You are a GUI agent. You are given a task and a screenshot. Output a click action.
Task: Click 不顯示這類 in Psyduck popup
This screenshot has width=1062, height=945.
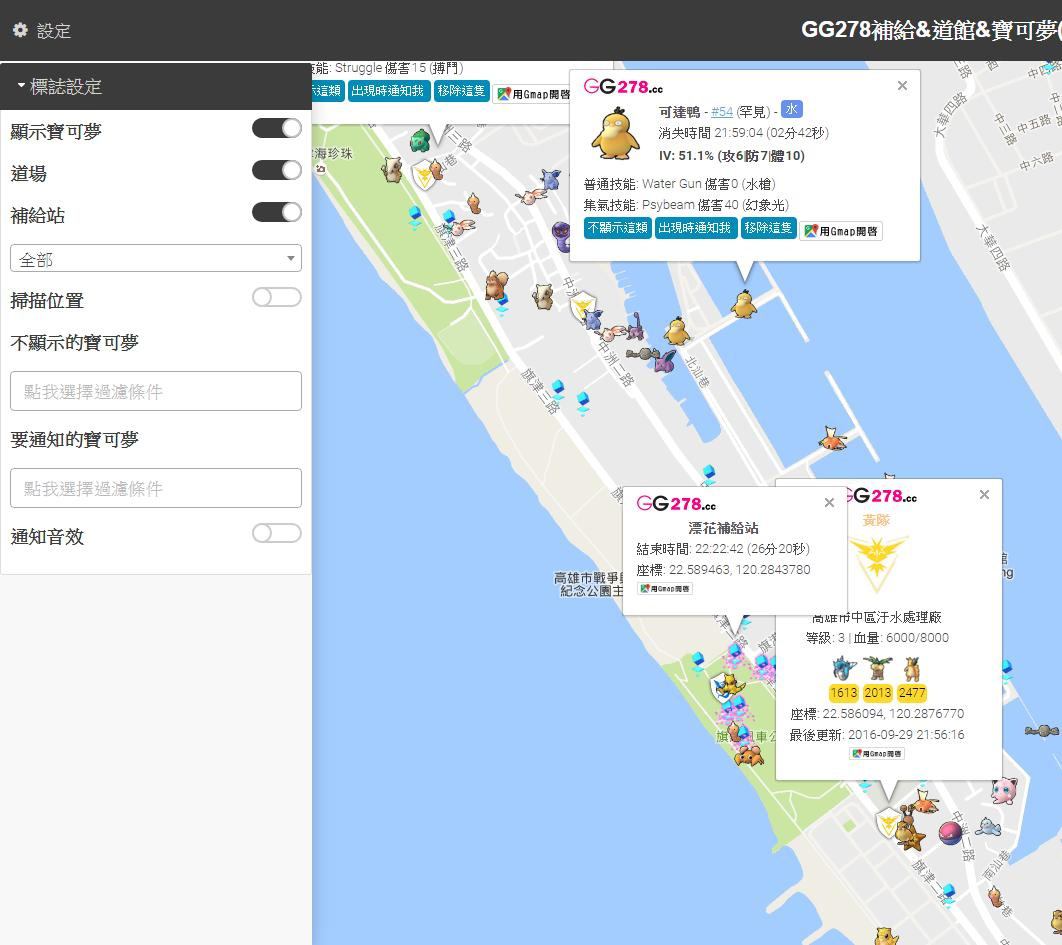[x=618, y=228]
